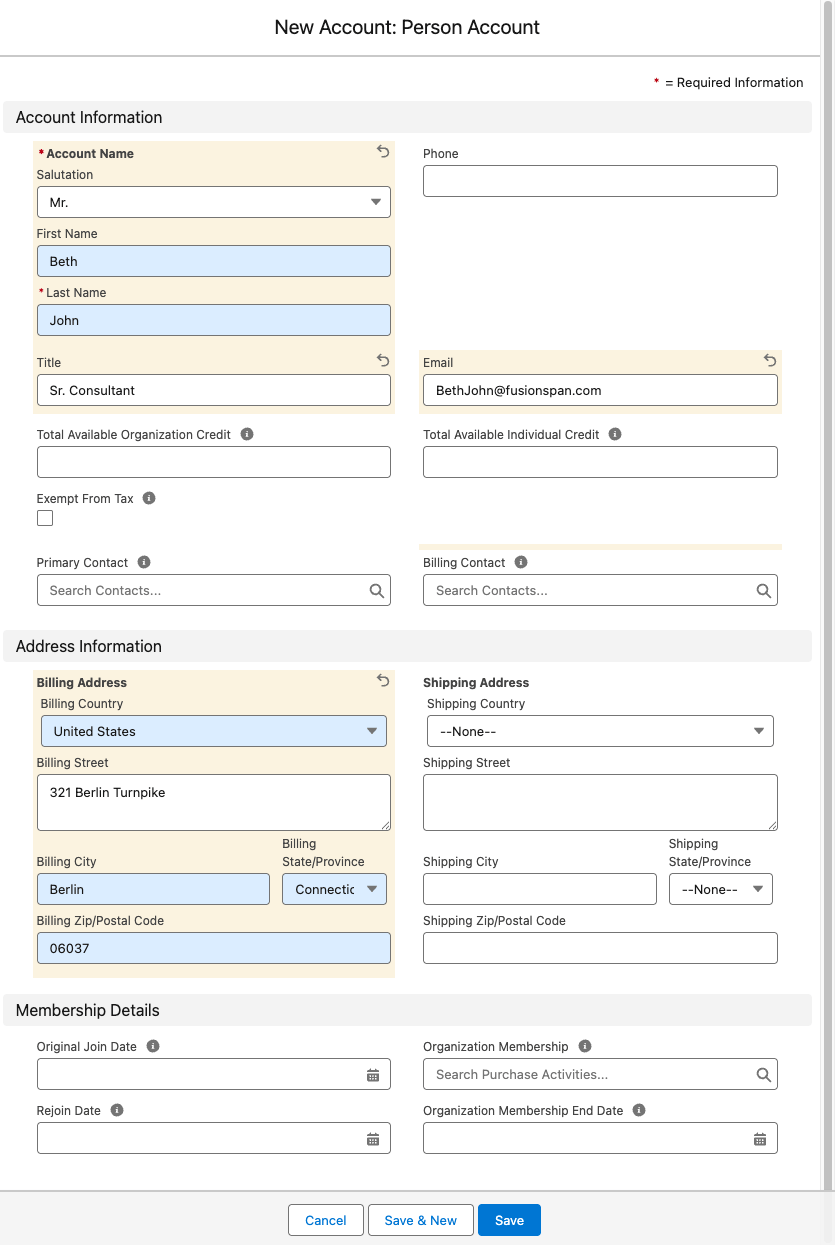The width and height of the screenshot is (836, 1245).
Task: Click the Shipping City field
Action: (540, 889)
